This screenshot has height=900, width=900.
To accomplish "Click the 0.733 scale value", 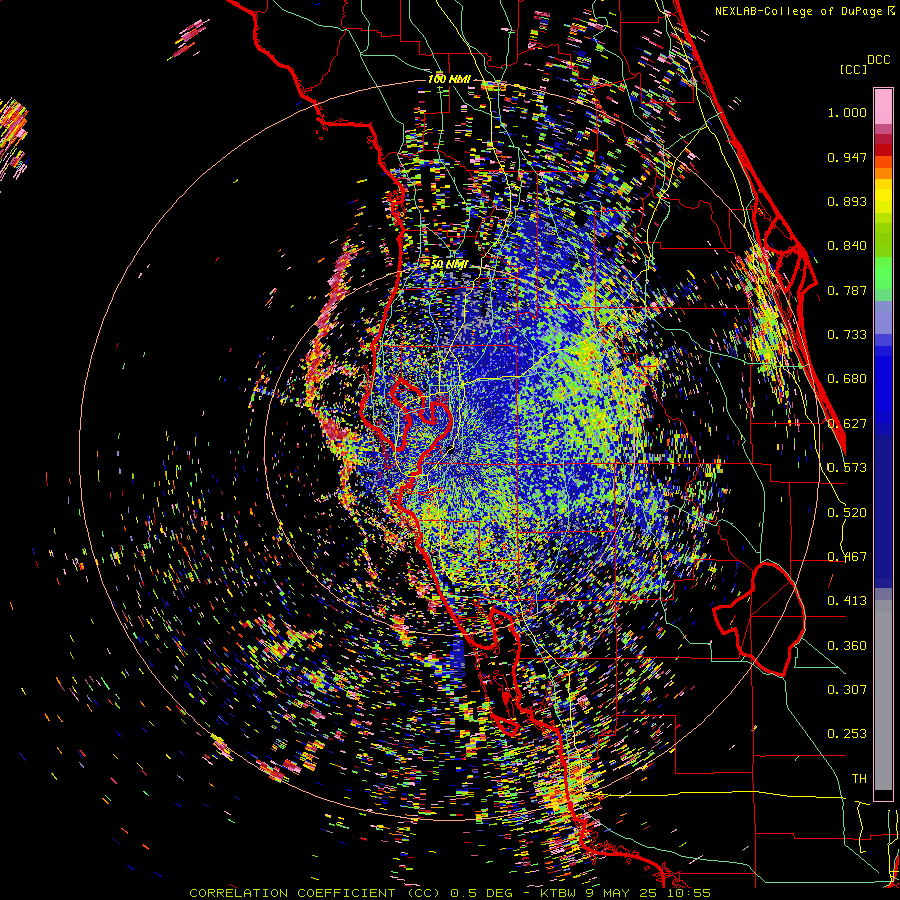I will coord(847,335).
